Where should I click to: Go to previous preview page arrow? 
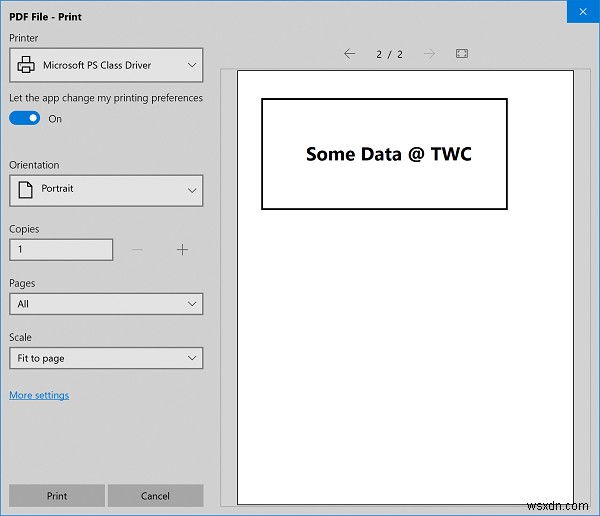pyautogui.click(x=349, y=54)
